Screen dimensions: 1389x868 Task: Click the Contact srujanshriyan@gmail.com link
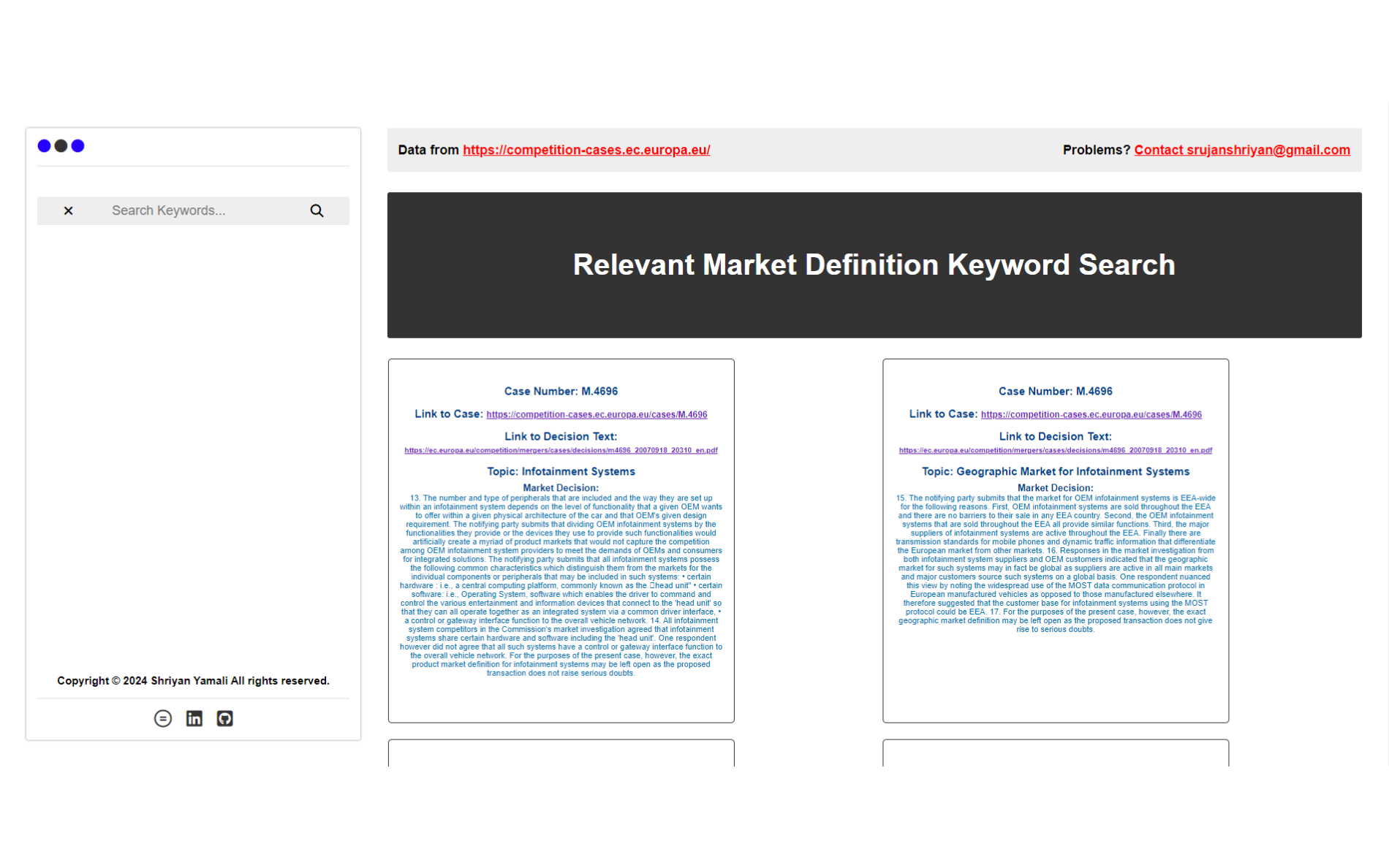click(x=1241, y=150)
